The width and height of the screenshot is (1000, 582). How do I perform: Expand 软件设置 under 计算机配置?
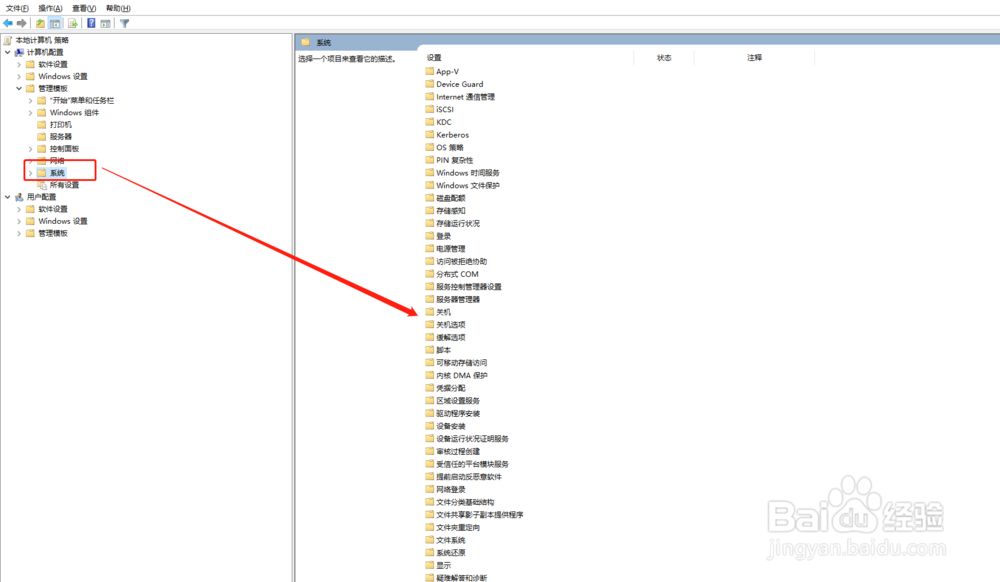pyautogui.click(x=19, y=64)
